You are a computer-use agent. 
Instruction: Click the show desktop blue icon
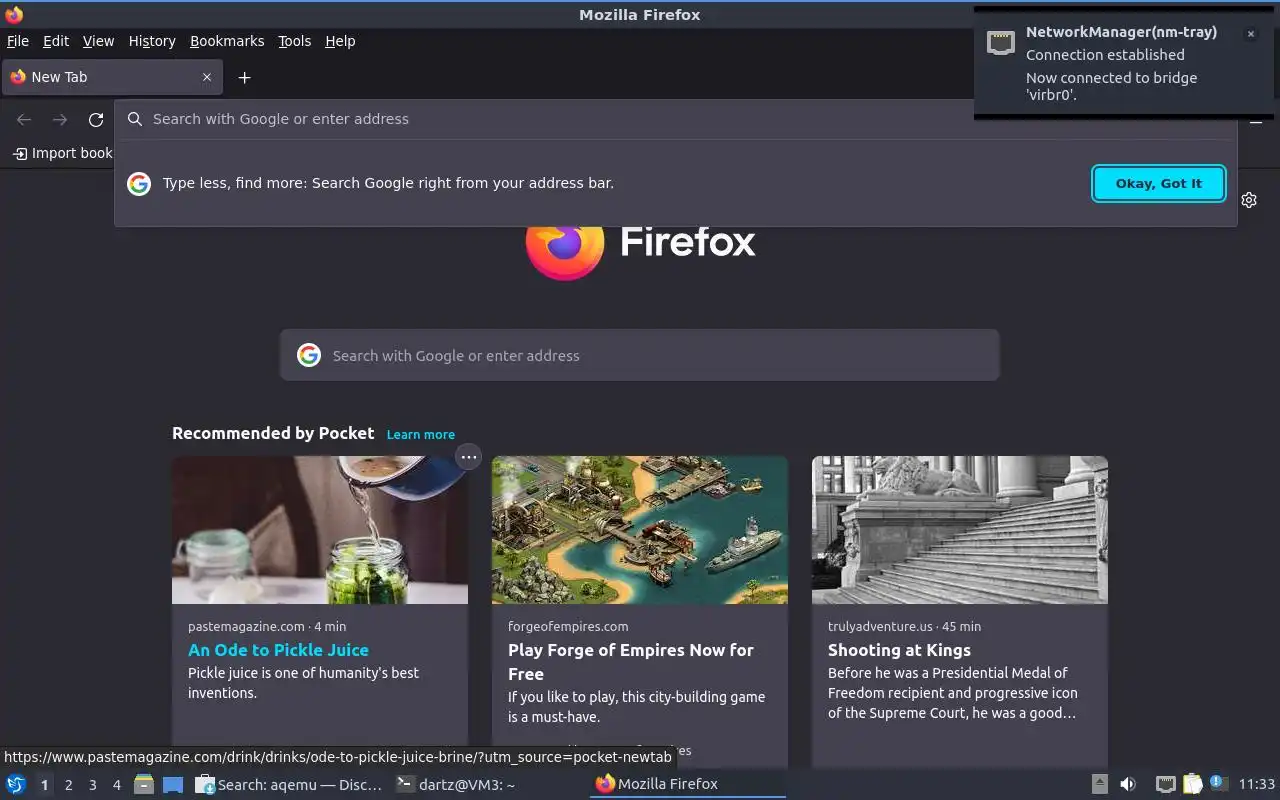coord(173,784)
